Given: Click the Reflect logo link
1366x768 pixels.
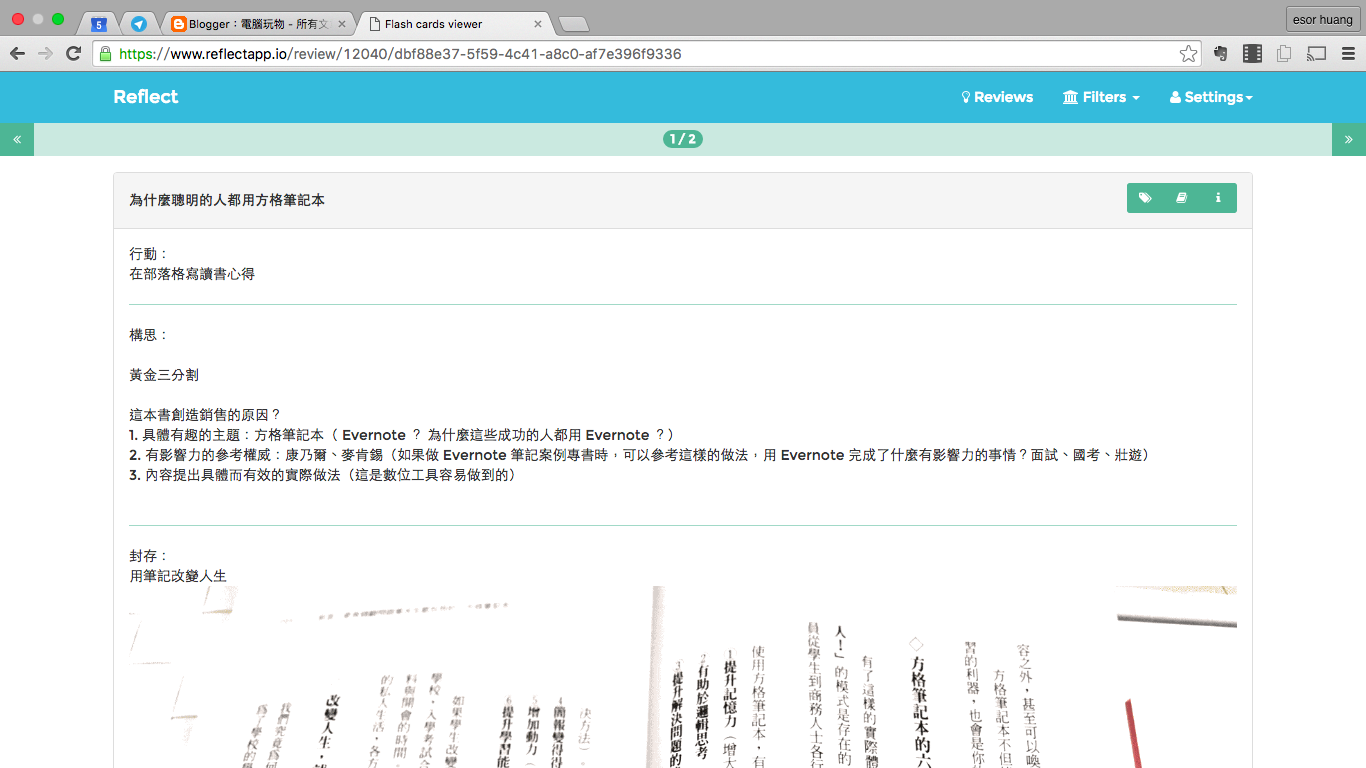Looking at the screenshot, I should [146, 97].
